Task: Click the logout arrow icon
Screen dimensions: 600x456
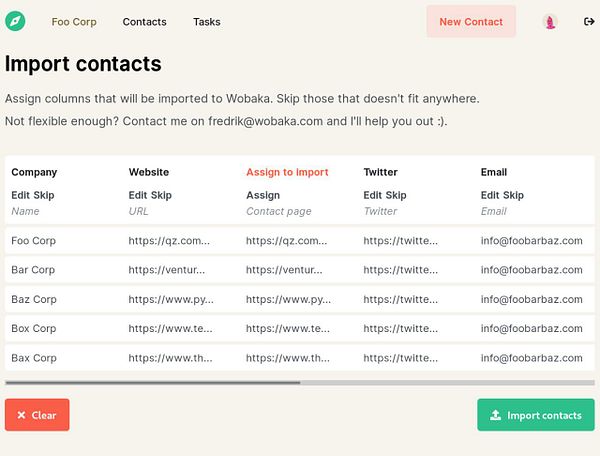Action: click(x=588, y=21)
